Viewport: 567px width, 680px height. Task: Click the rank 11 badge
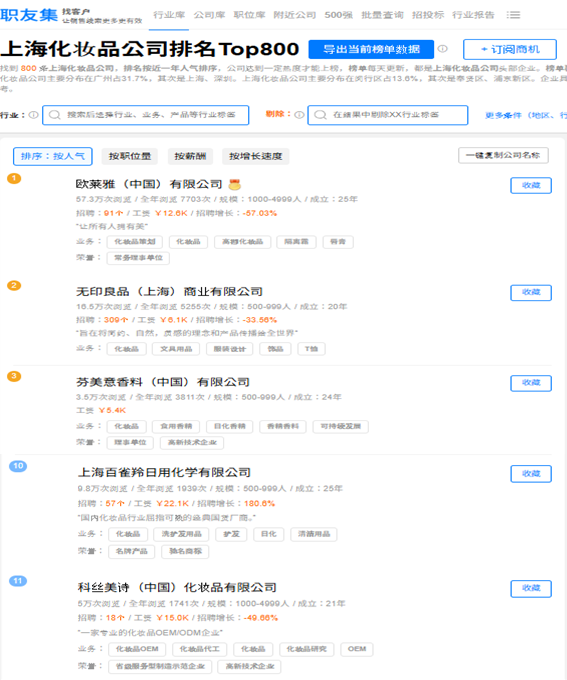point(18,581)
